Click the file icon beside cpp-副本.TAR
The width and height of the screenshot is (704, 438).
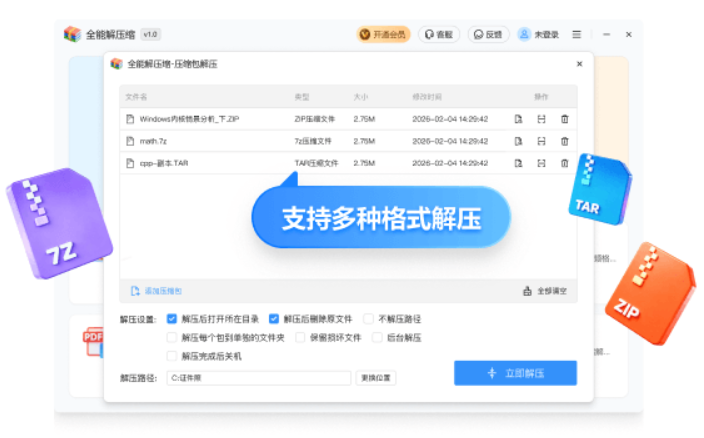pos(130,163)
